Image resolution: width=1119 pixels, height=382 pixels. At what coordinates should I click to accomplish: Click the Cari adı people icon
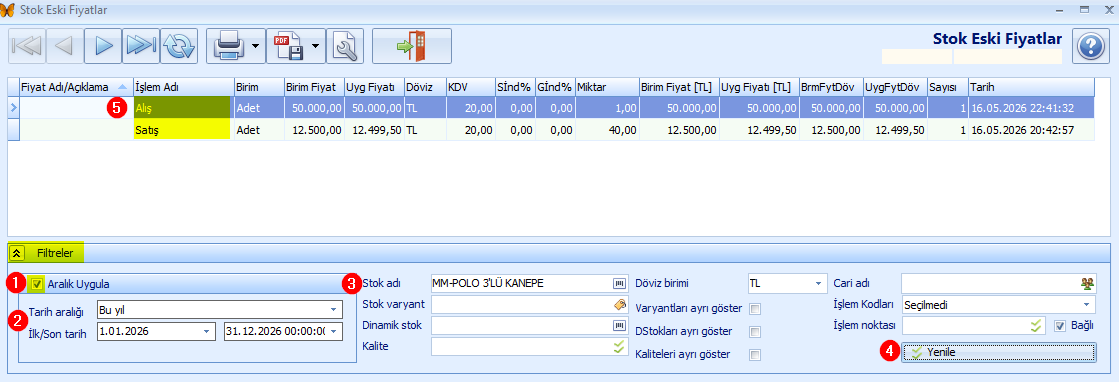[x=1088, y=283]
